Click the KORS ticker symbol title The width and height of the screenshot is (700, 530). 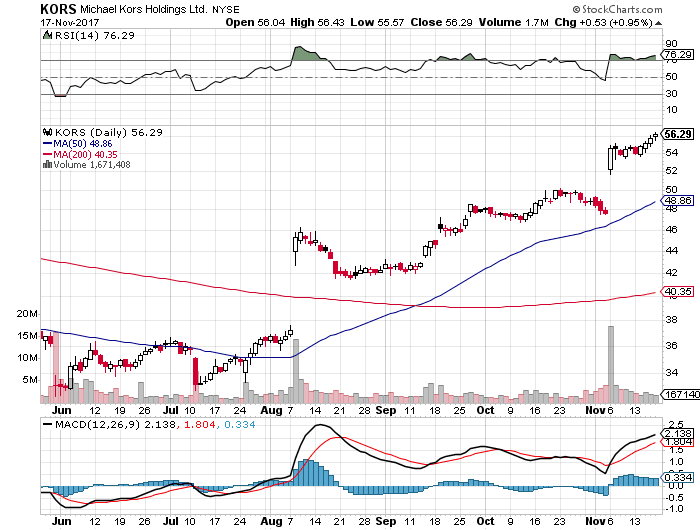[x=58, y=9]
